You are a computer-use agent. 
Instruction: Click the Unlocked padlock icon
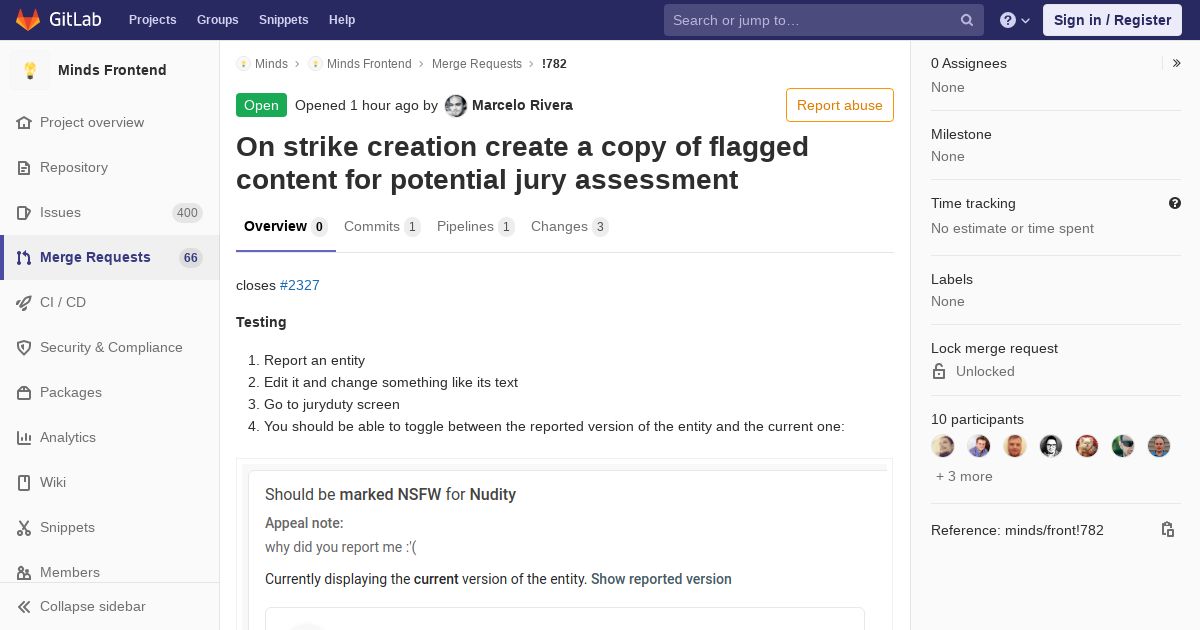point(939,371)
